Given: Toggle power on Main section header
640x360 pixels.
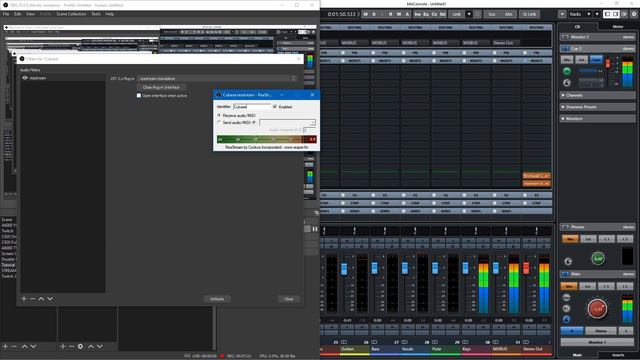Looking at the screenshot, I should [565, 274].
